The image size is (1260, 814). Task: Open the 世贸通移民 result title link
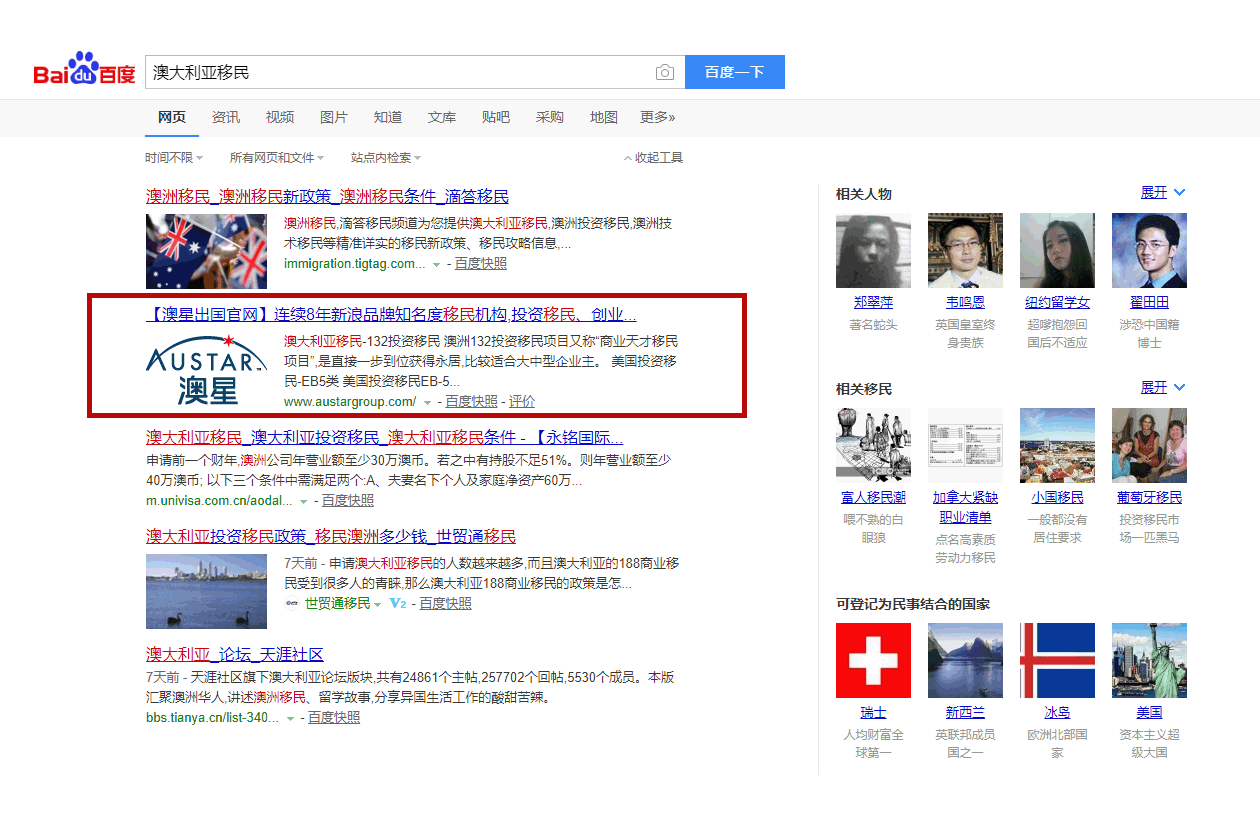click(x=331, y=536)
